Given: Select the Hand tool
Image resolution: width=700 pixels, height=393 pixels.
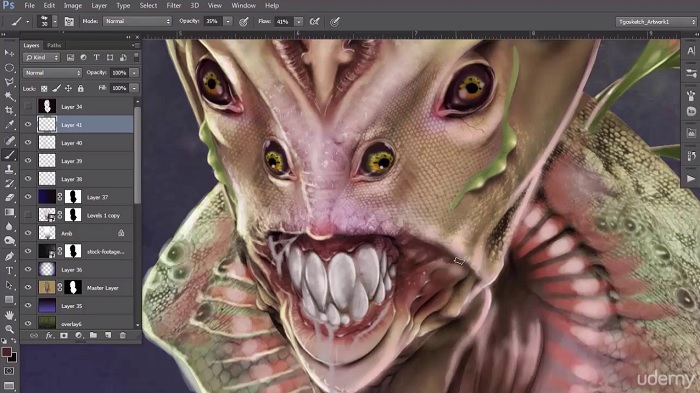Looking at the screenshot, I should point(9,315).
